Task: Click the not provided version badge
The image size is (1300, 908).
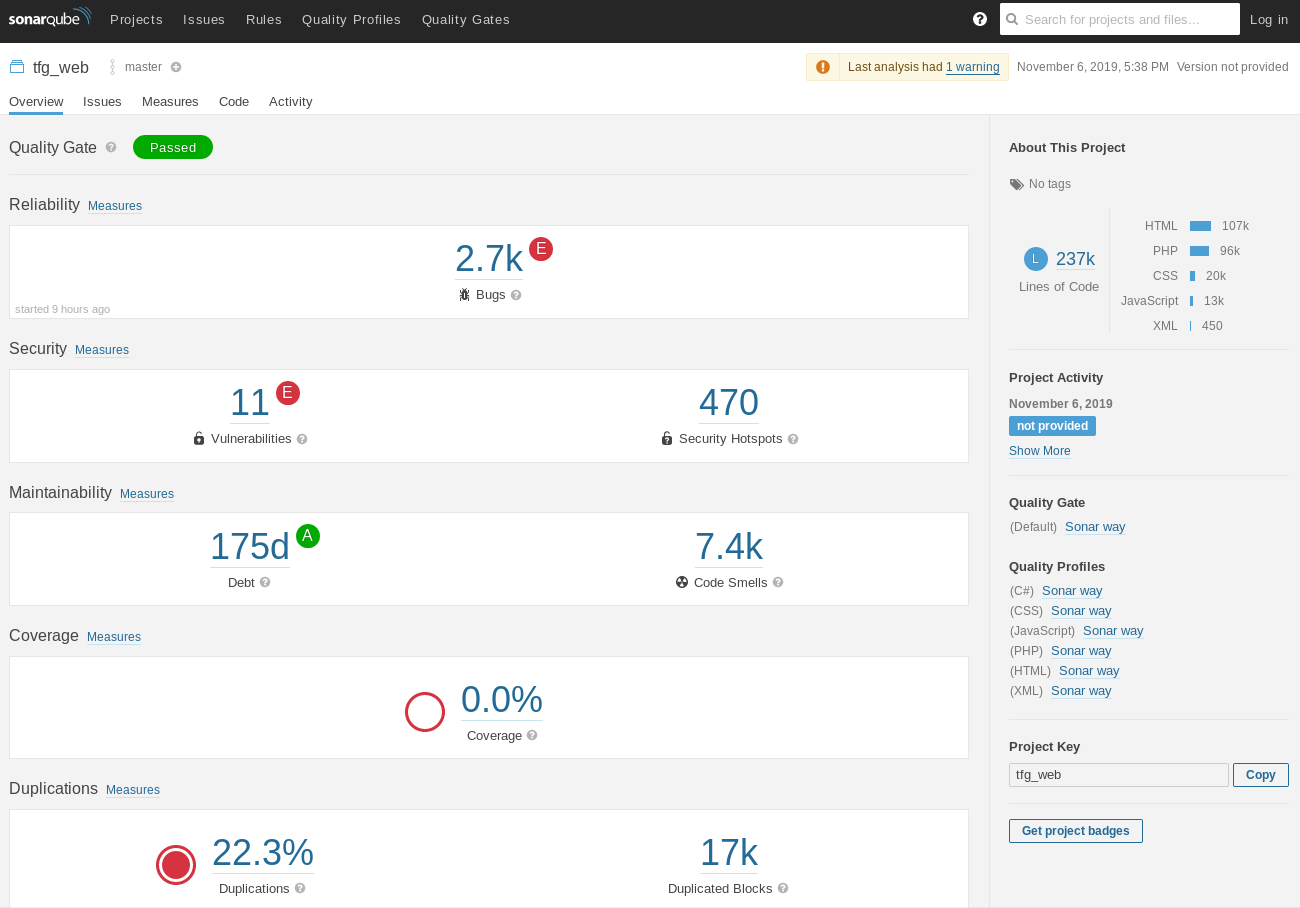Action: coord(1052,426)
